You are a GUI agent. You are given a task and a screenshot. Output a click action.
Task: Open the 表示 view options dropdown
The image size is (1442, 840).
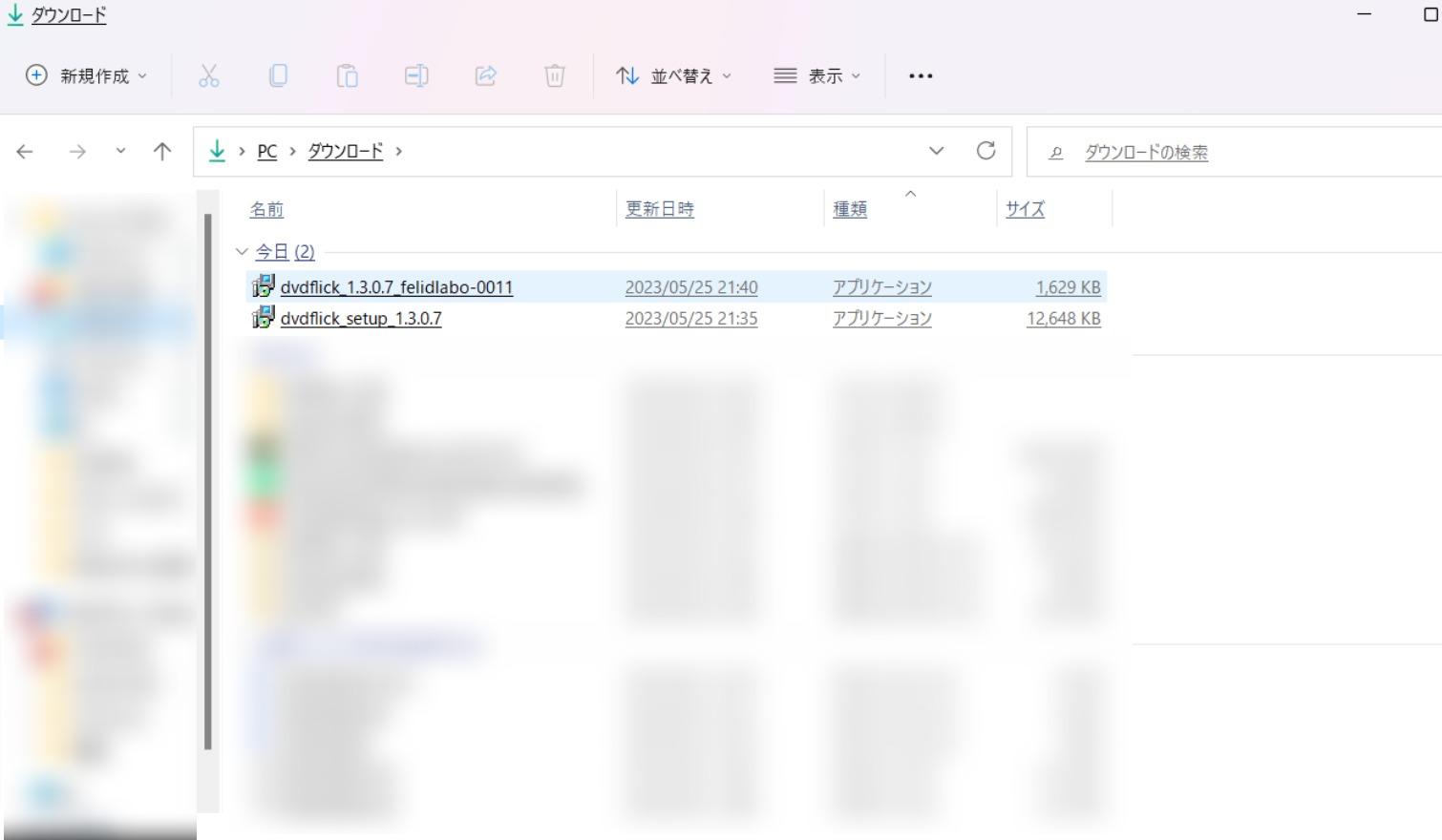[x=816, y=75]
